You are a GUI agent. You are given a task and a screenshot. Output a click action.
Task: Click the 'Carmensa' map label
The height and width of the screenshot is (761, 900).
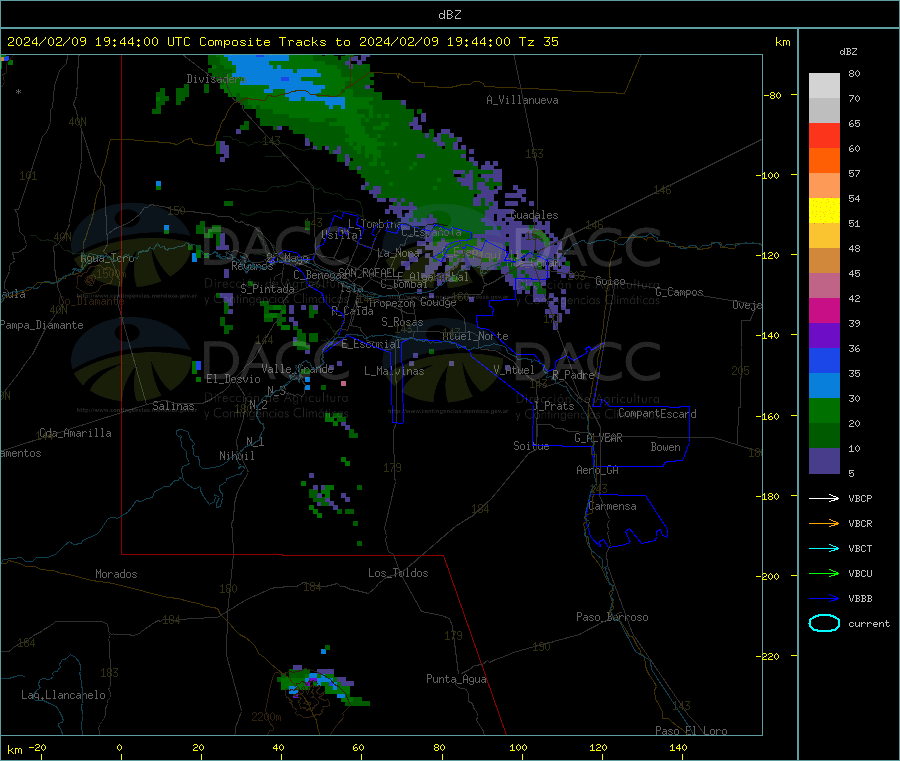coord(612,506)
